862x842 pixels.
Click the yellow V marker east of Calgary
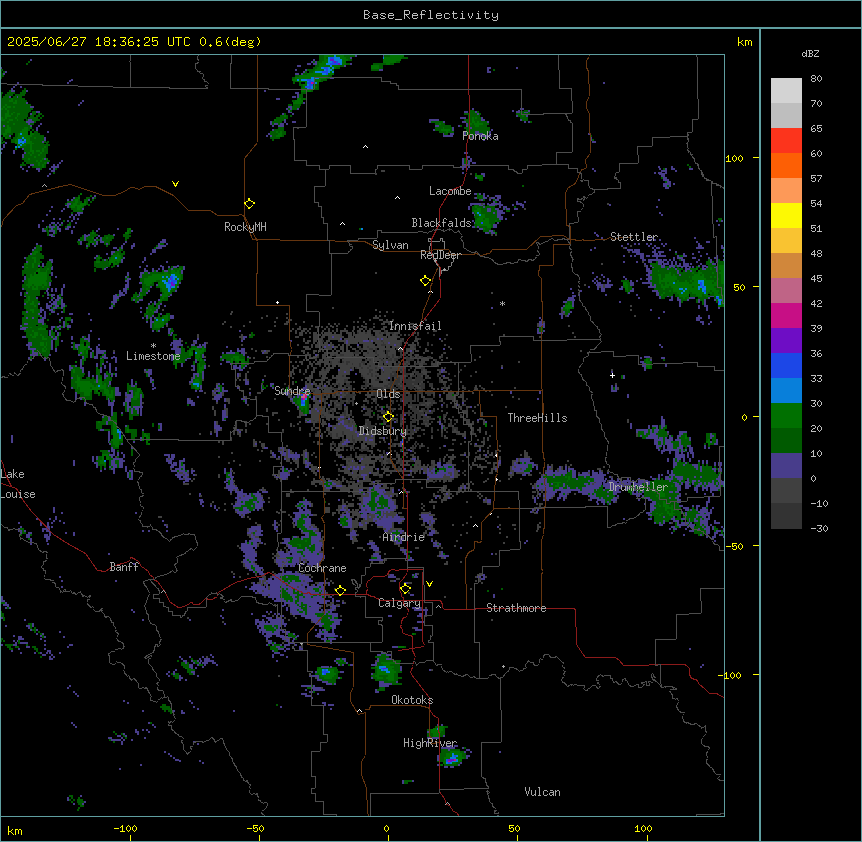(x=429, y=584)
